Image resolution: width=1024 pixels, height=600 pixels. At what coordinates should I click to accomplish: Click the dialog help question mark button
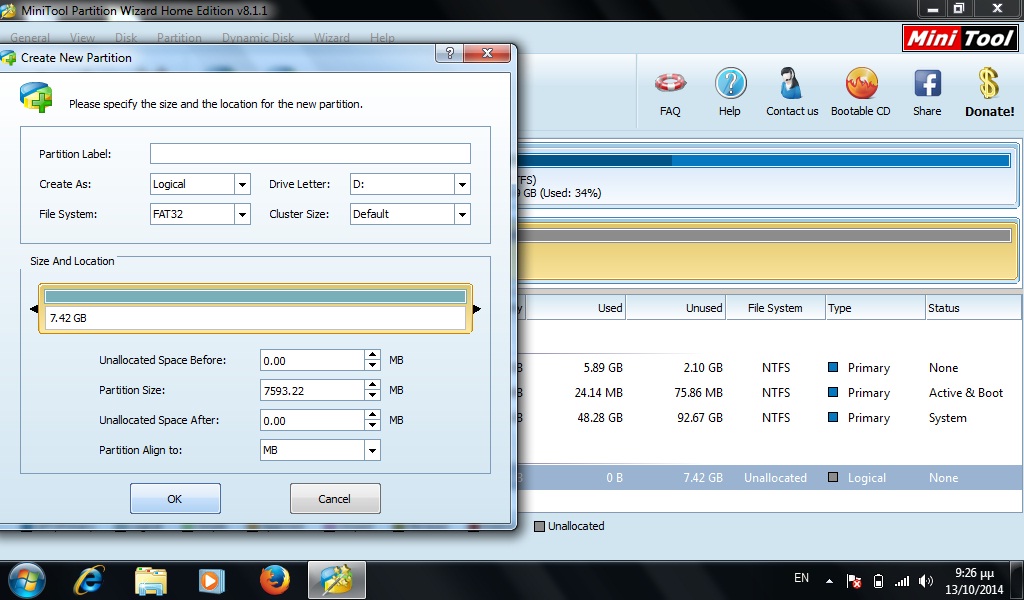pyautogui.click(x=449, y=53)
